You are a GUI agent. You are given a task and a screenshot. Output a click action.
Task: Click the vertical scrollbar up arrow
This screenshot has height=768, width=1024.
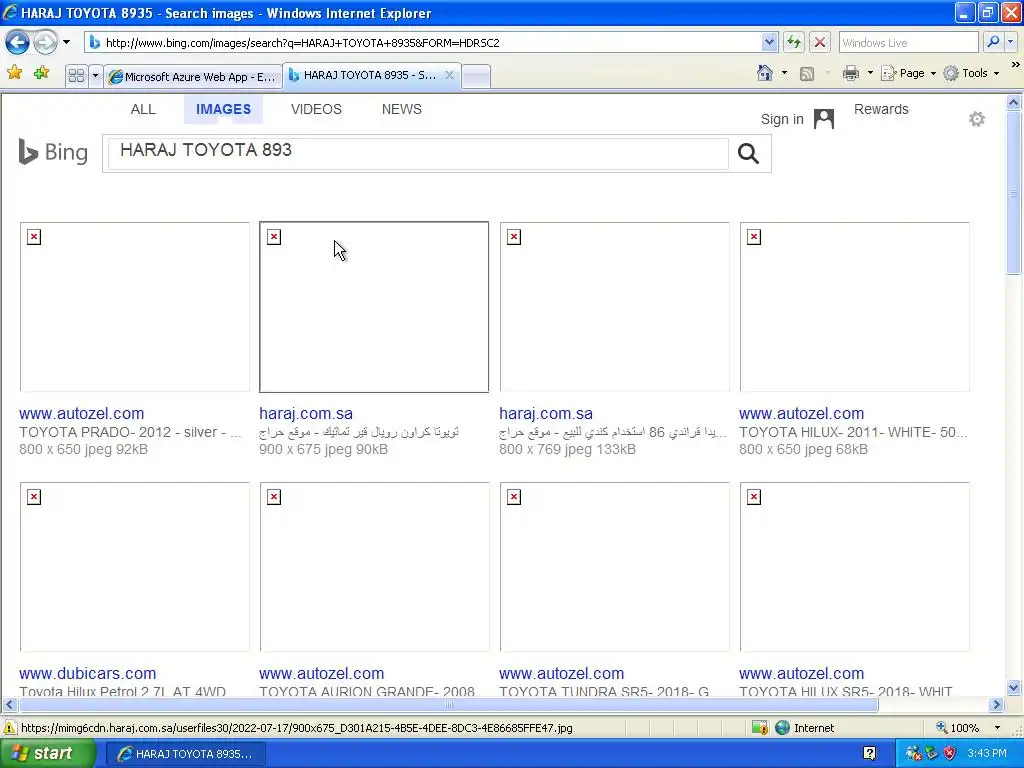click(x=1014, y=102)
